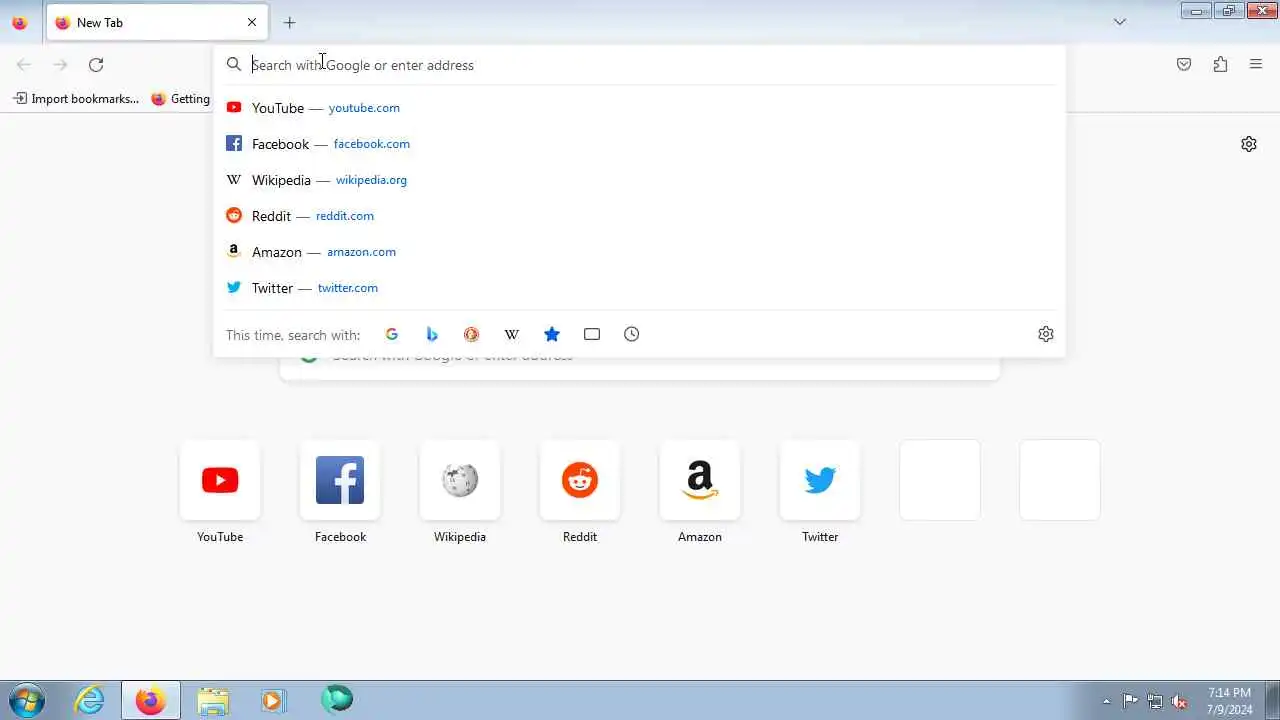Open the Extensions puzzle icon
This screenshot has width=1280, height=720.
coord(1220,65)
